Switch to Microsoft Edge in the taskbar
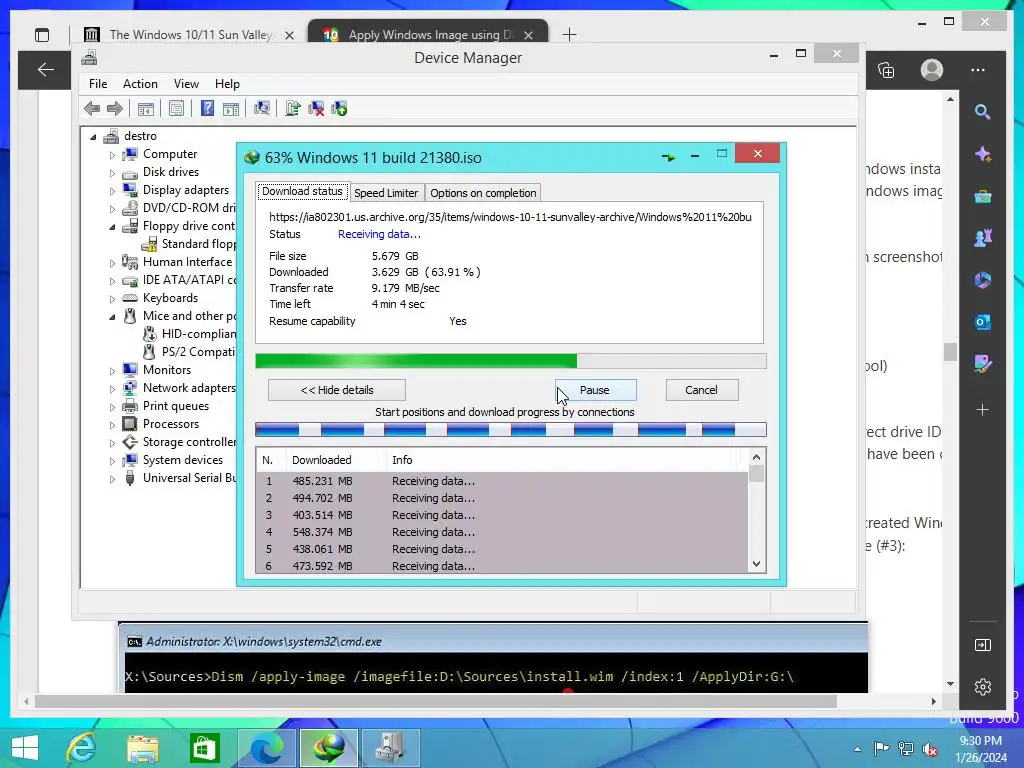This screenshot has width=1024, height=768. coord(266,748)
